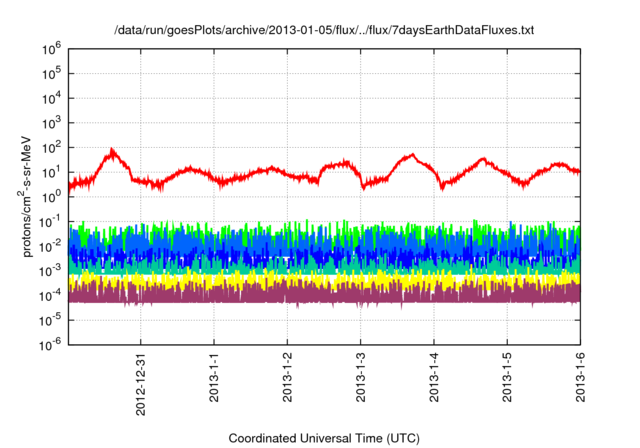Click the 10^3 y-axis tick label

pos(51,123)
